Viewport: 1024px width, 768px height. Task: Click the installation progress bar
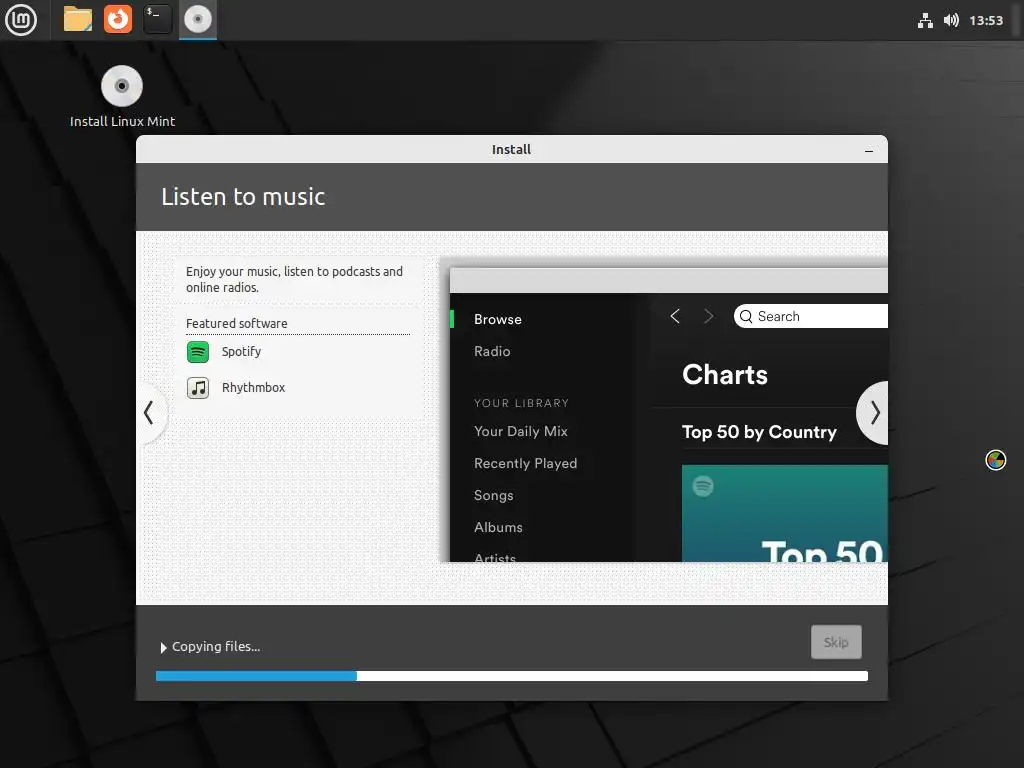[x=512, y=676]
